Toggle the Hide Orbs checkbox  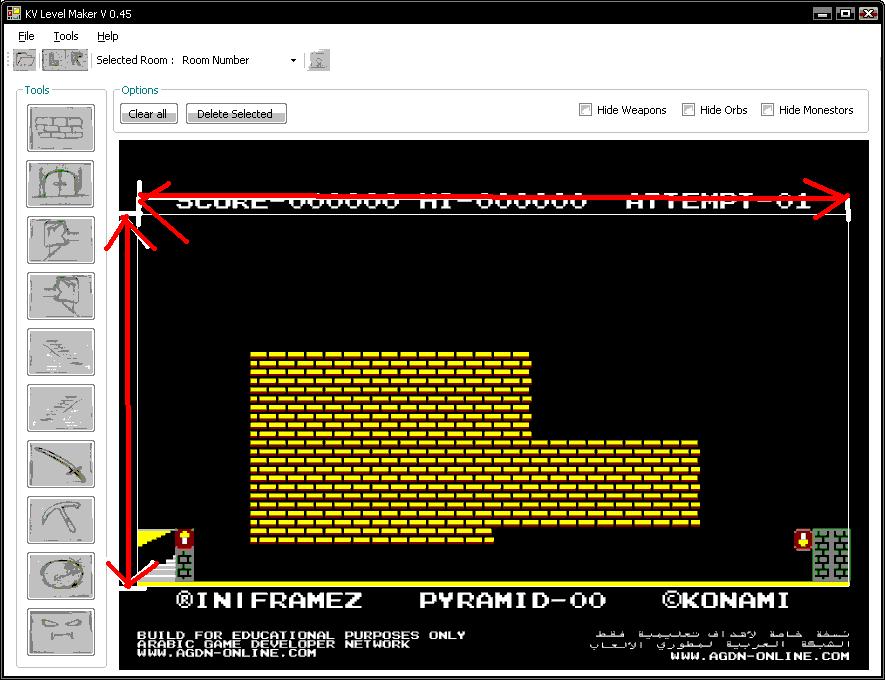tap(688, 109)
